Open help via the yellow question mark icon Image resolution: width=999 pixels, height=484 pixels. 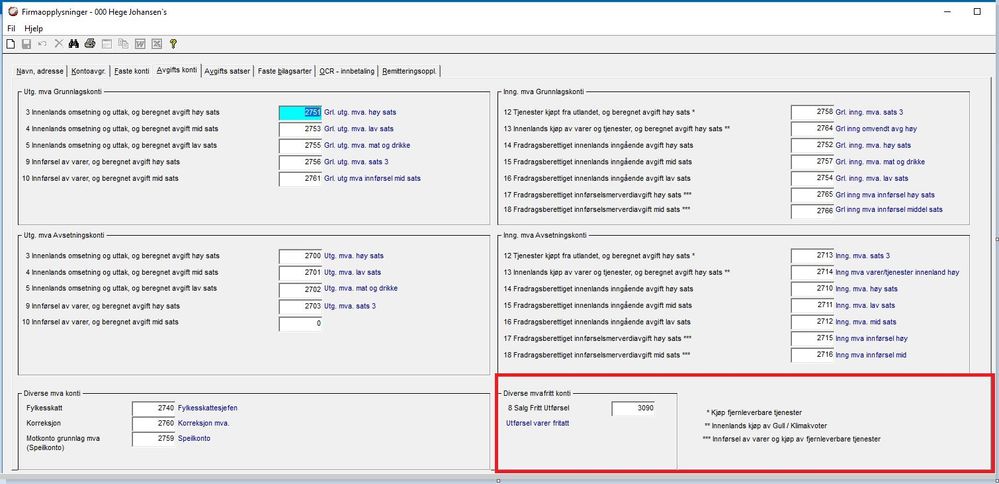click(173, 44)
